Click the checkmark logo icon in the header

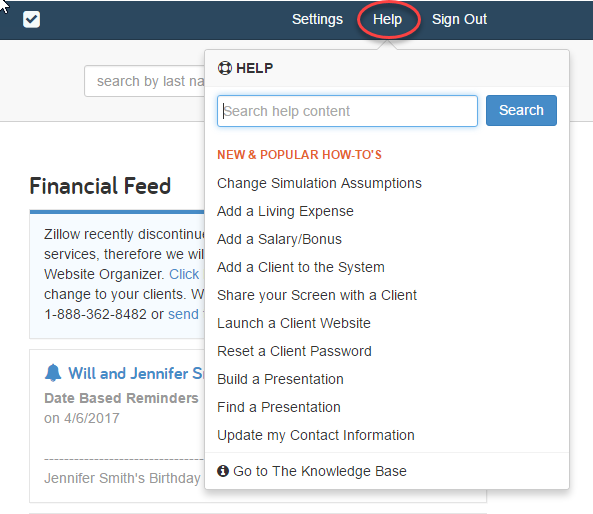click(x=31, y=19)
